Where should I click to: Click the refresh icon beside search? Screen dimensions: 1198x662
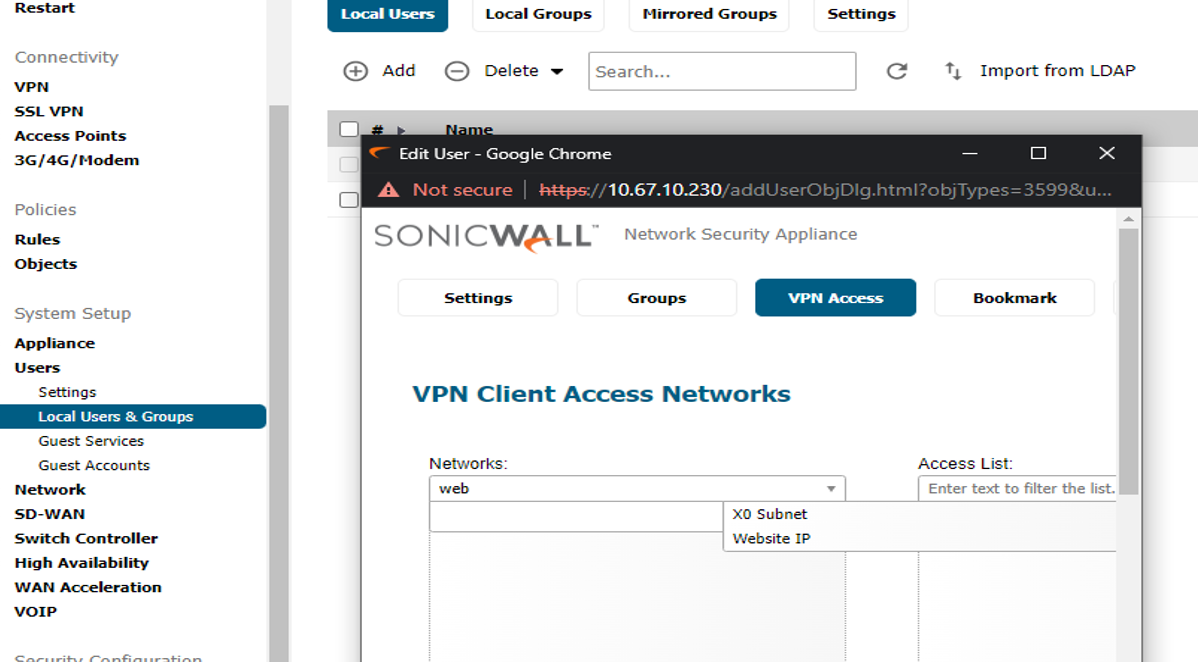coord(897,71)
